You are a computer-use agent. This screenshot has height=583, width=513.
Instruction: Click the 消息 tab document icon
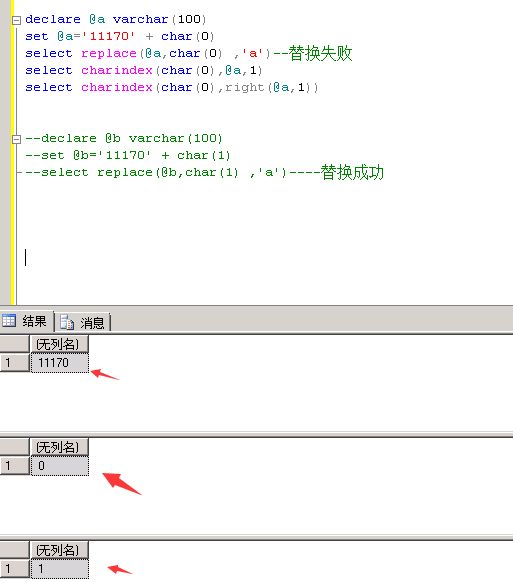(67, 322)
